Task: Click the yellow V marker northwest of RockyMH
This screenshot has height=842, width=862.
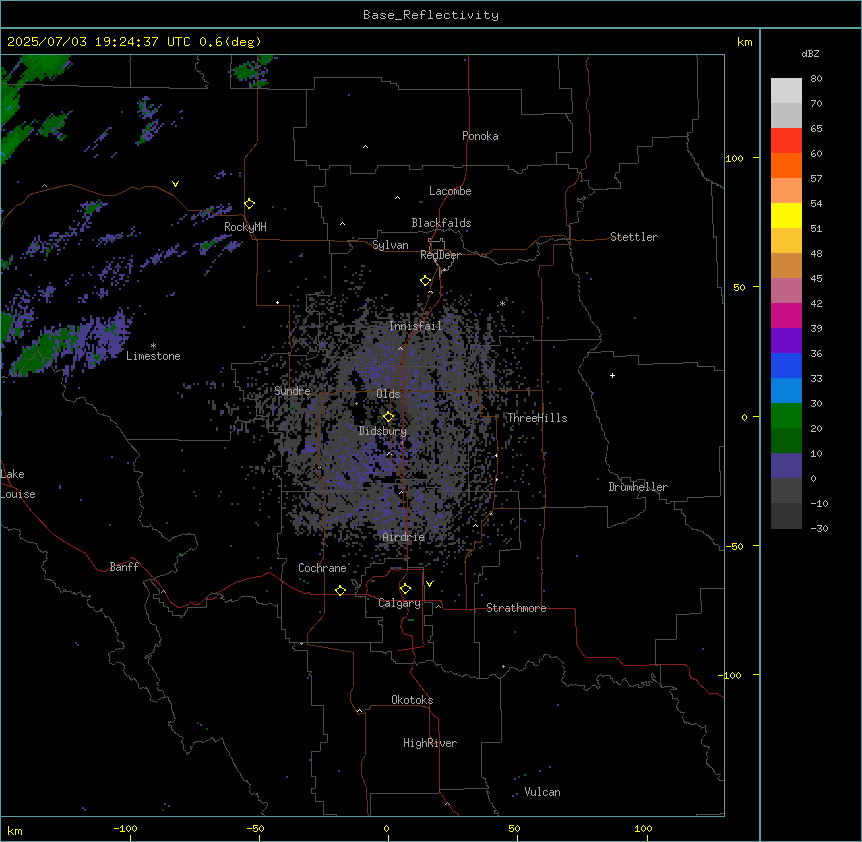Action: (x=175, y=184)
